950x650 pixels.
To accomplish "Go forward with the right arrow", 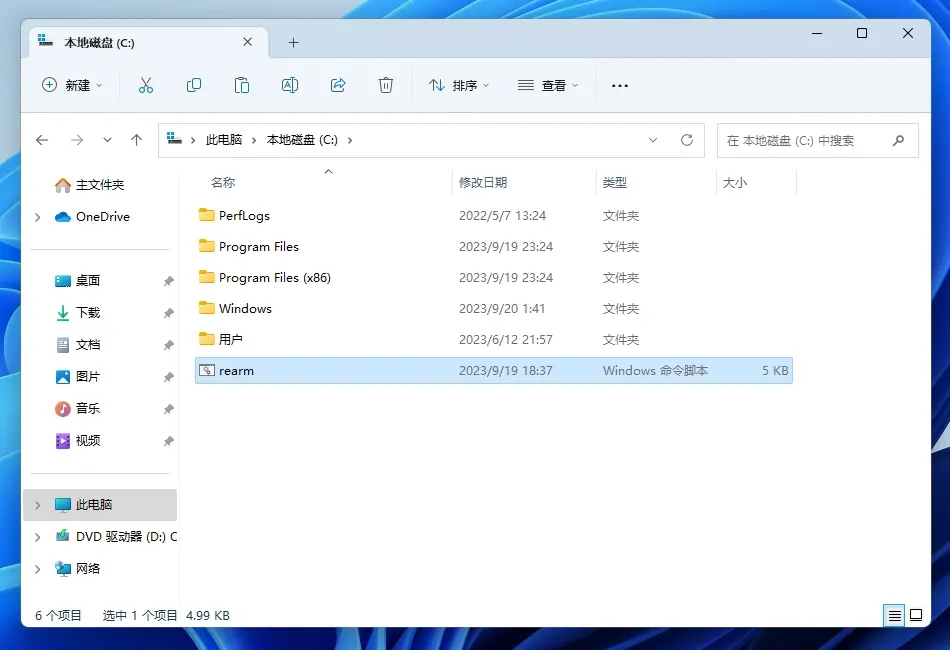I will [x=77, y=141].
